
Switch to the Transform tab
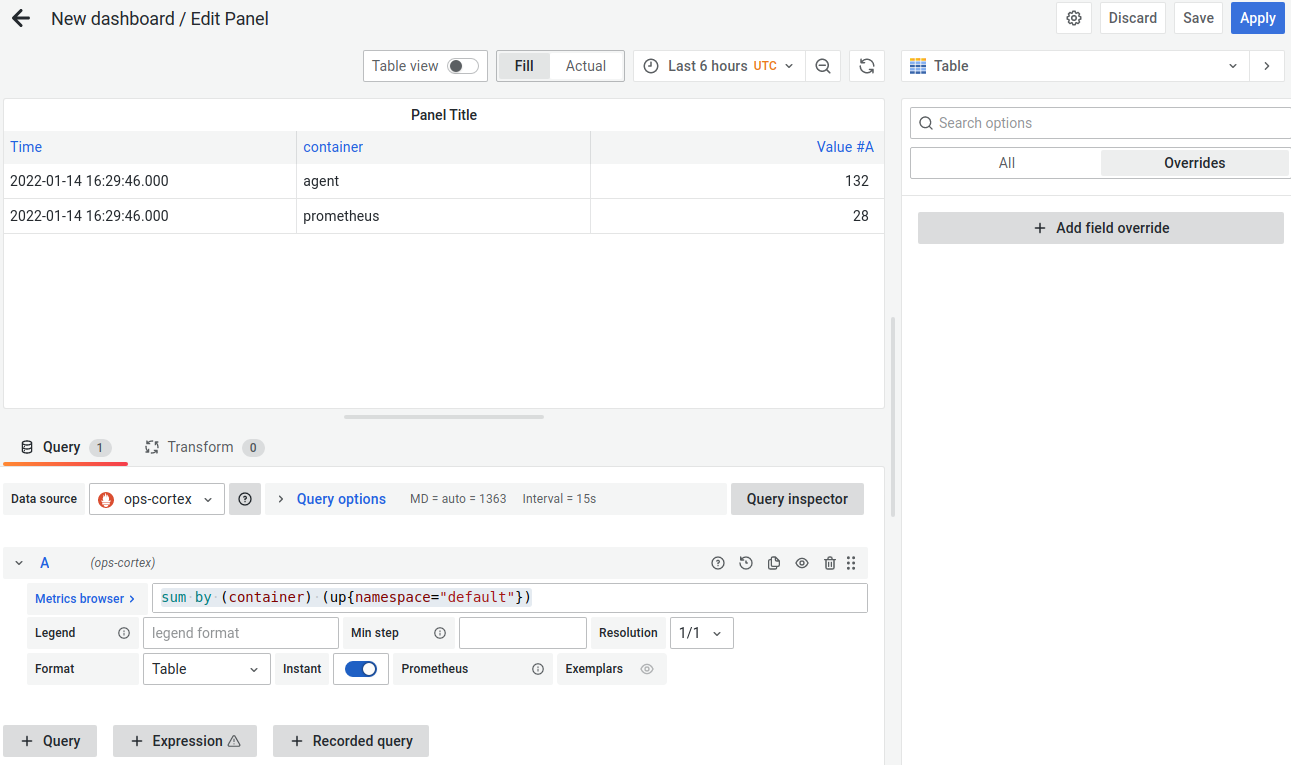(x=204, y=447)
